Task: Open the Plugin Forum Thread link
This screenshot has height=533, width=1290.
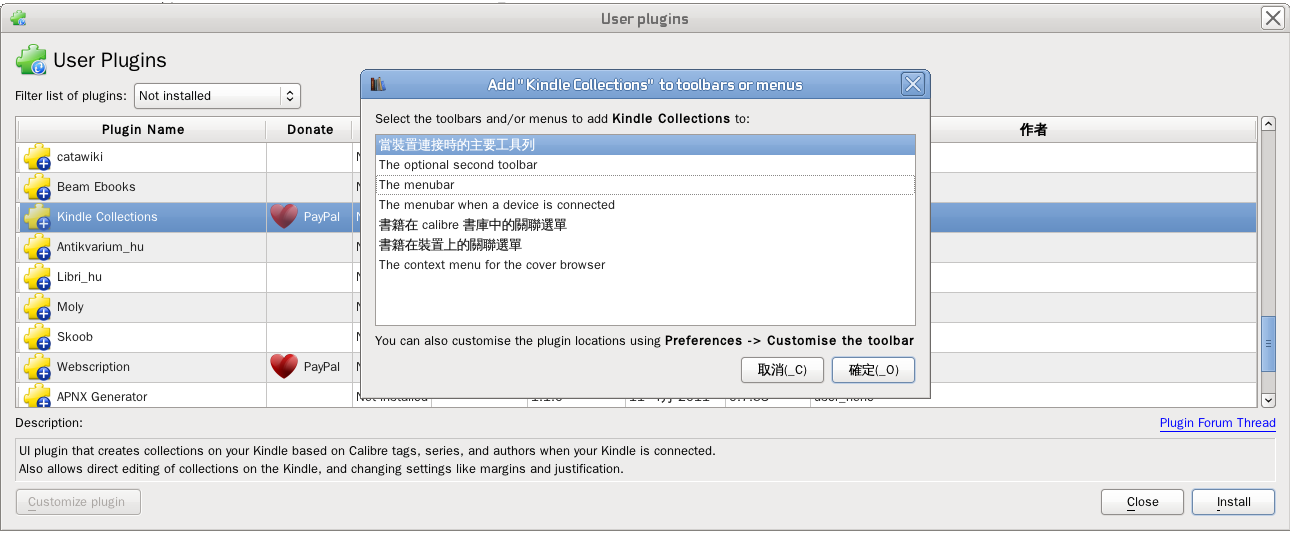Action: (x=1217, y=423)
